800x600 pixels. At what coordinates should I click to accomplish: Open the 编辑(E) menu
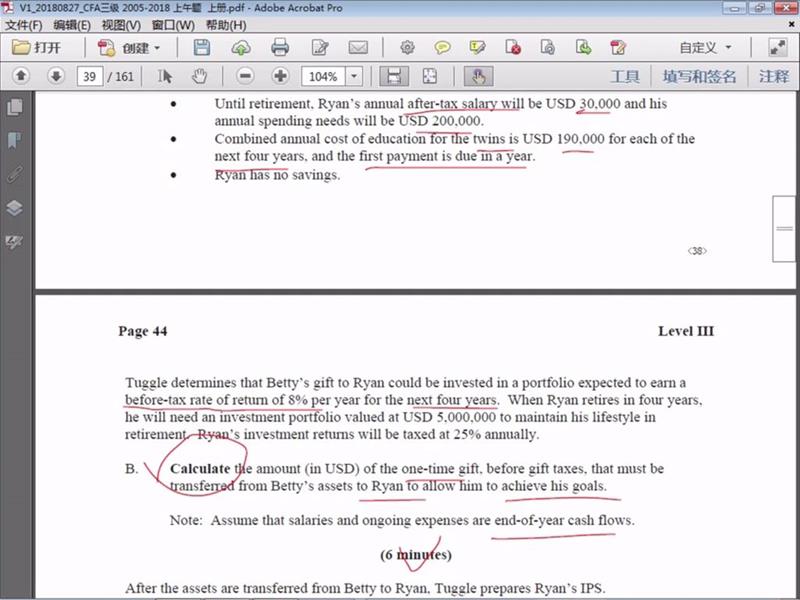(x=72, y=25)
